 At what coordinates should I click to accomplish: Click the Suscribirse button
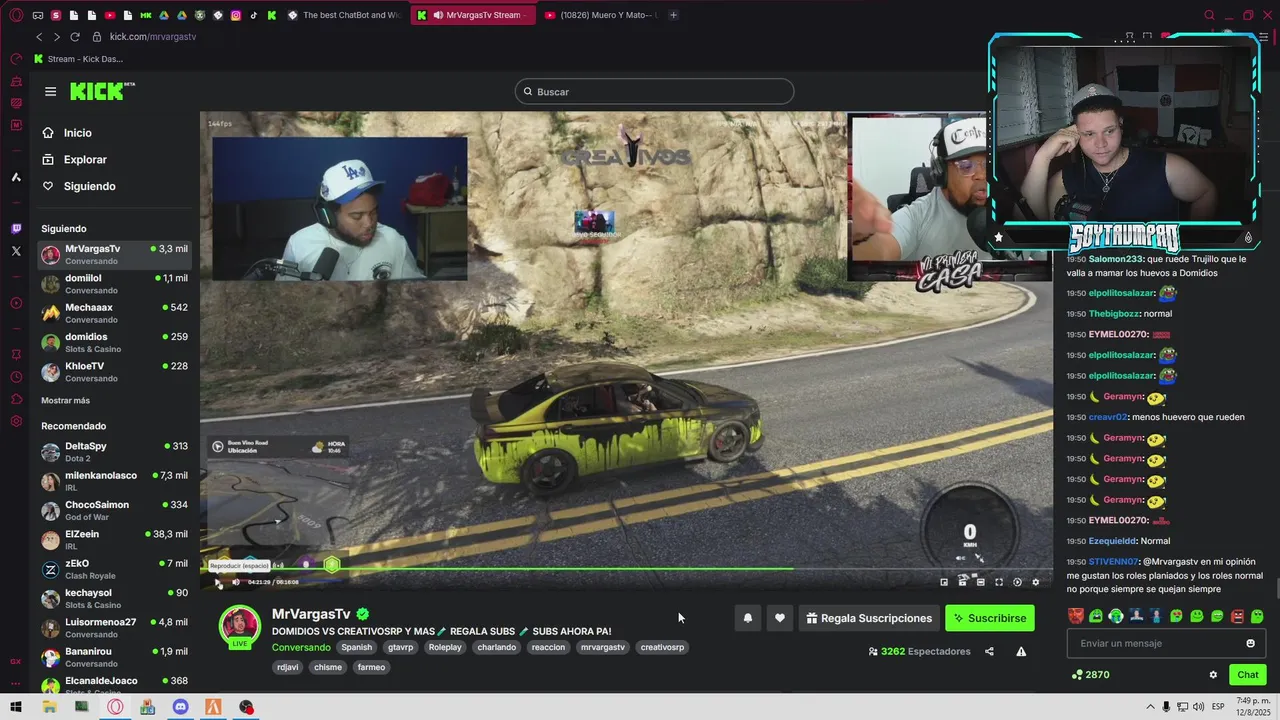pyautogui.click(x=990, y=618)
